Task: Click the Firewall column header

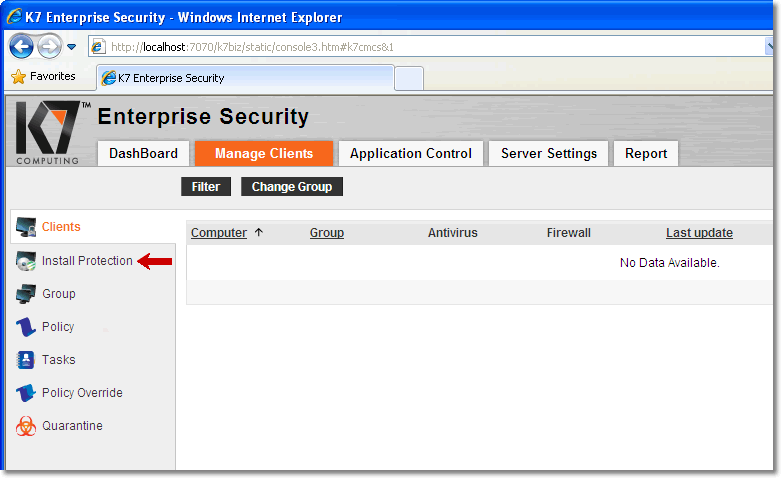Action: coord(569,233)
